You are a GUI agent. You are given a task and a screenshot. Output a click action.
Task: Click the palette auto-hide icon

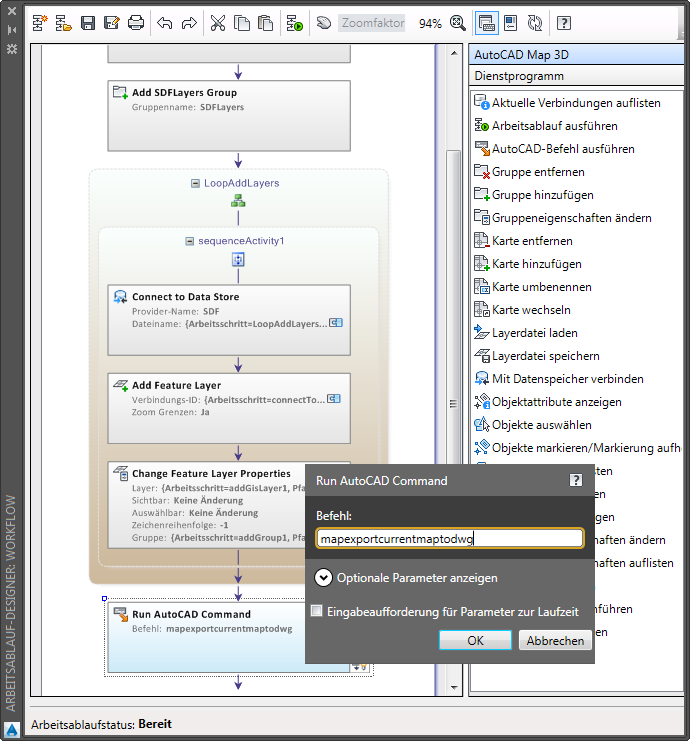point(12,30)
